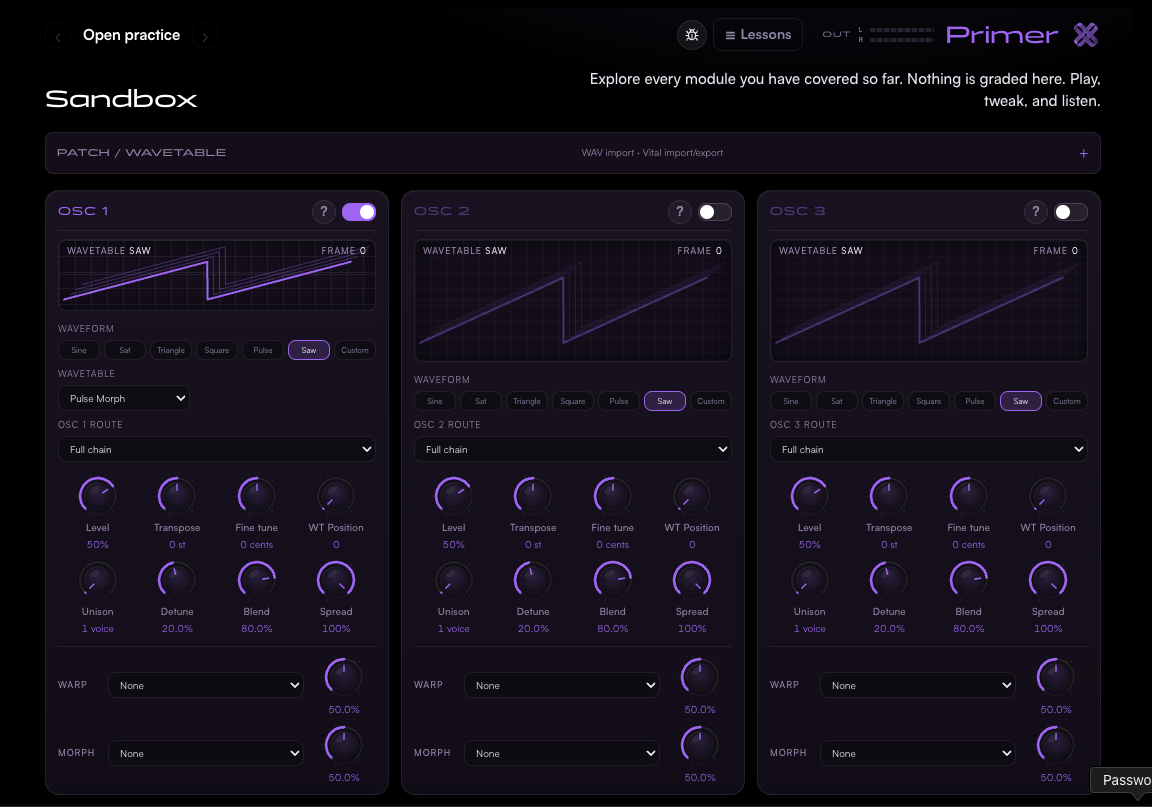Click OSC 1 Morph amount knob

point(344,745)
